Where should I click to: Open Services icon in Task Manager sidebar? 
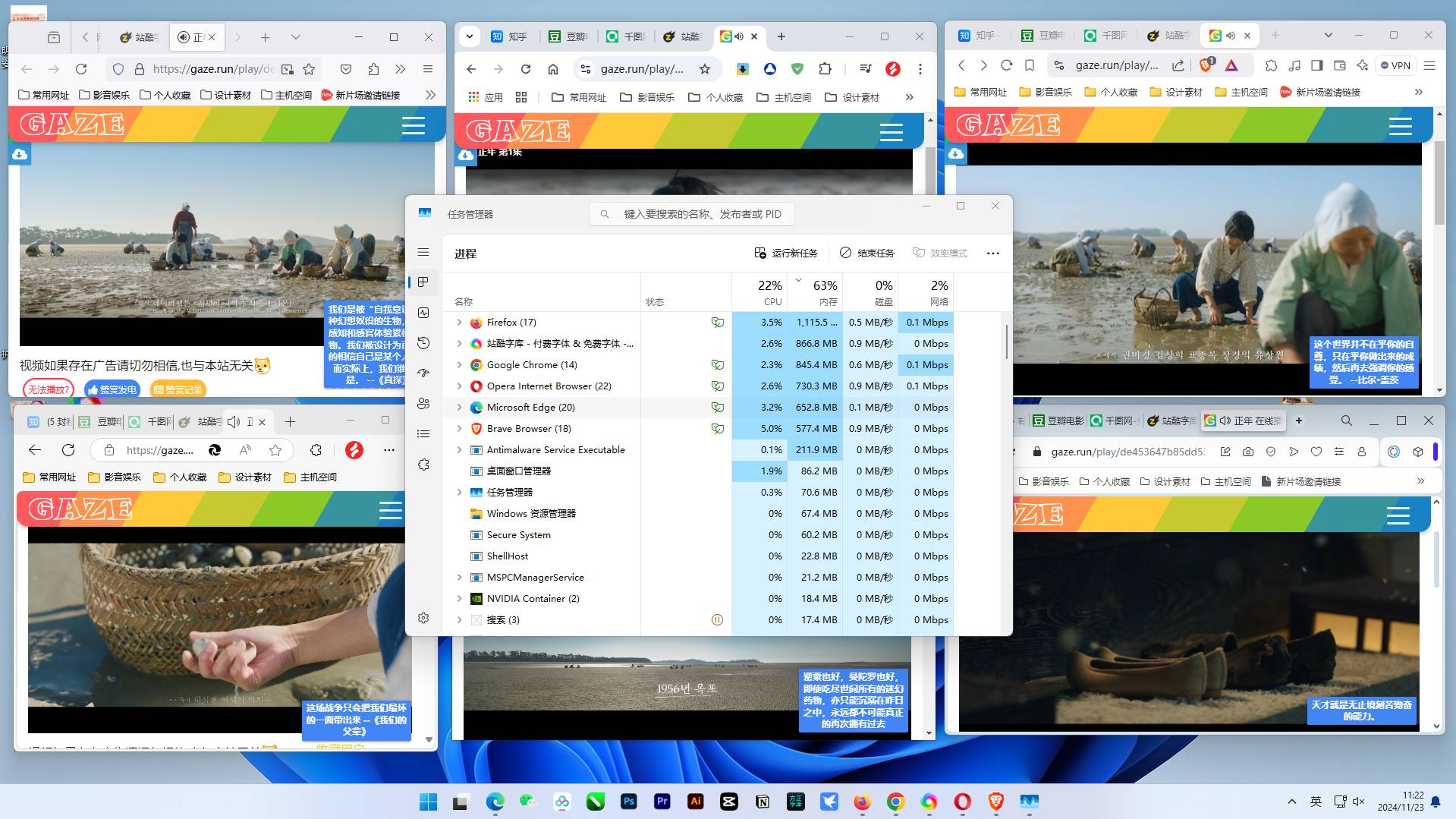tap(423, 465)
